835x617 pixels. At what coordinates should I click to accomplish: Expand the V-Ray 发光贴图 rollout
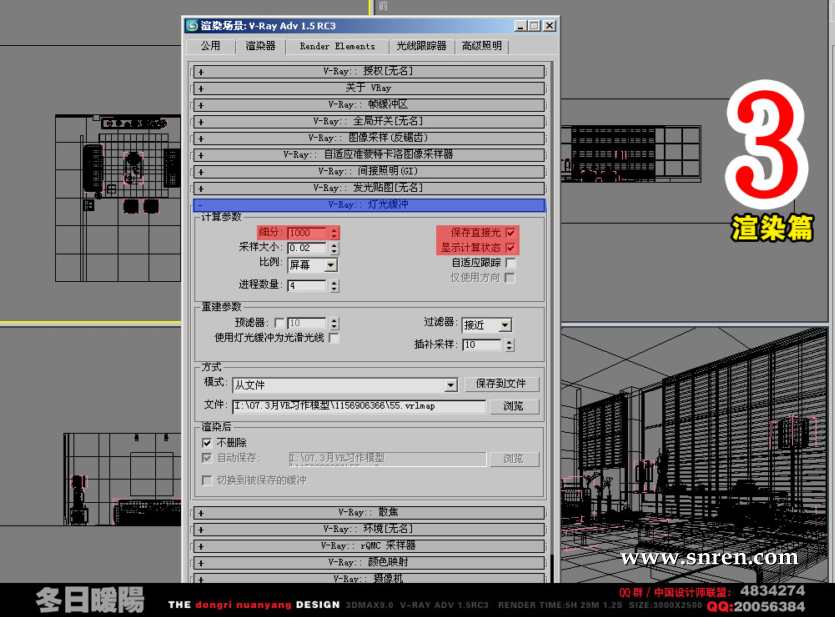pyautogui.click(x=369, y=188)
